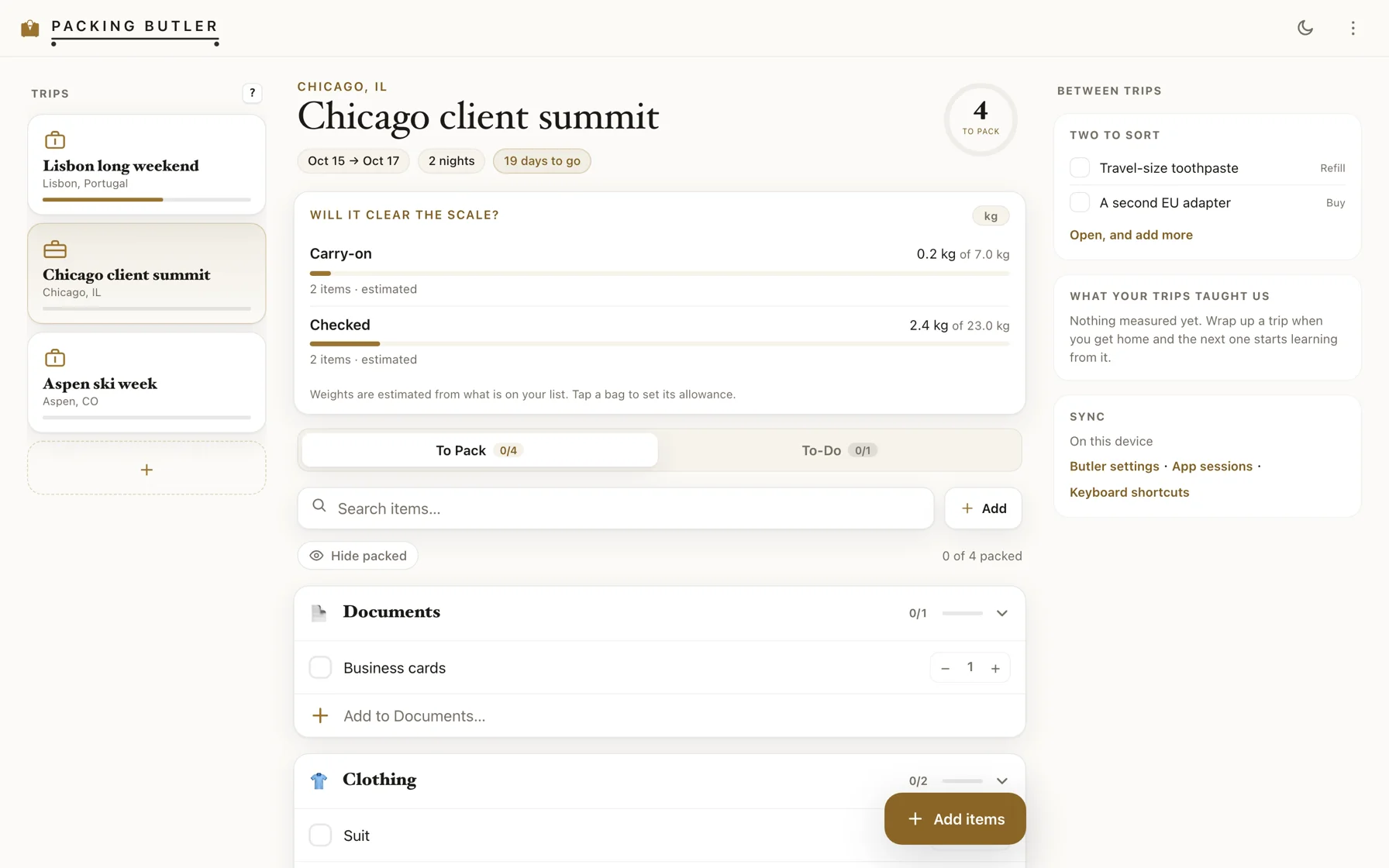Decrease Business cards quantity with minus
Screen dimensions: 1389x868
[945, 668]
